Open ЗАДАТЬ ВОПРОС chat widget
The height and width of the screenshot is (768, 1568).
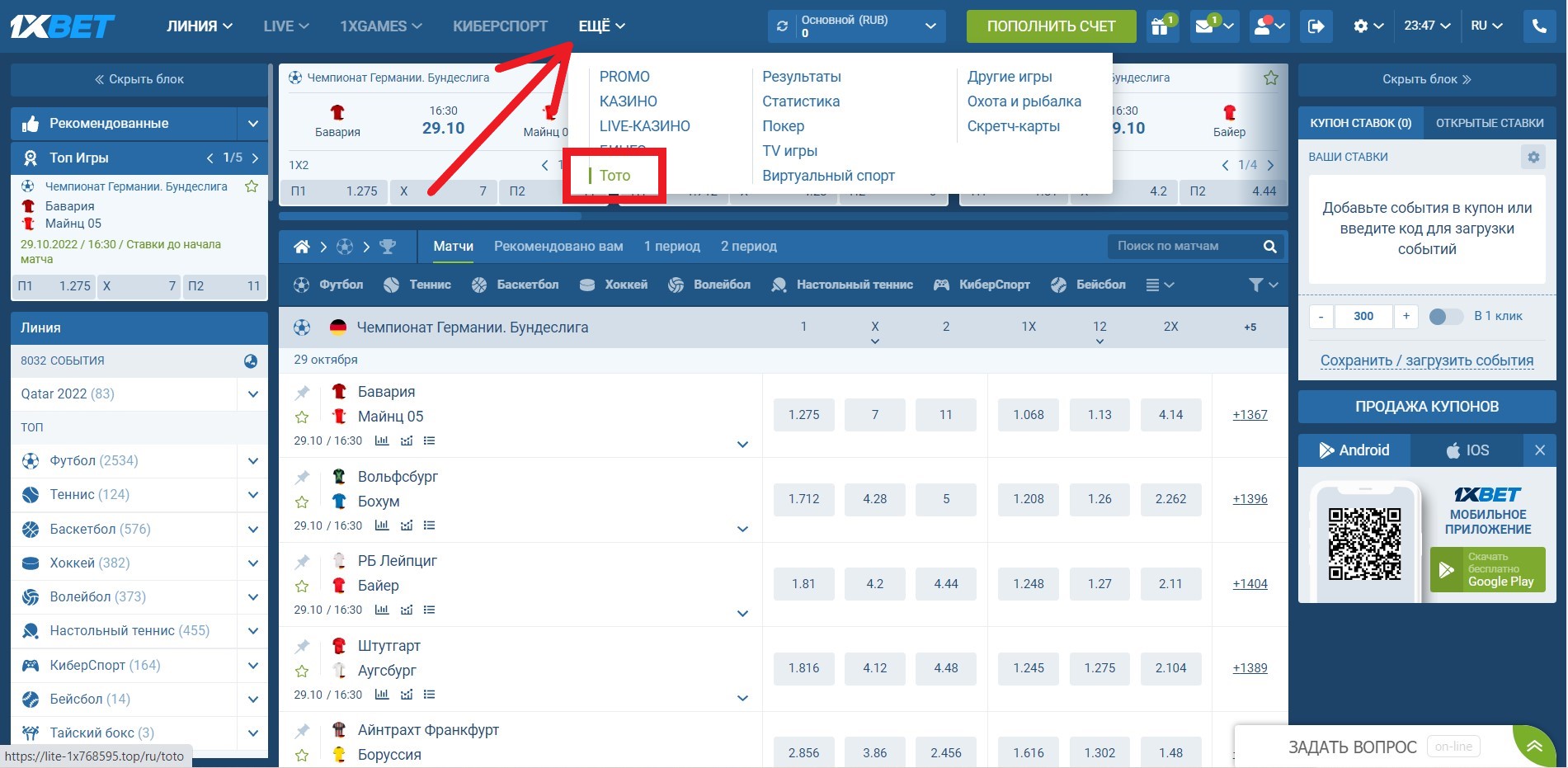click(x=1353, y=747)
